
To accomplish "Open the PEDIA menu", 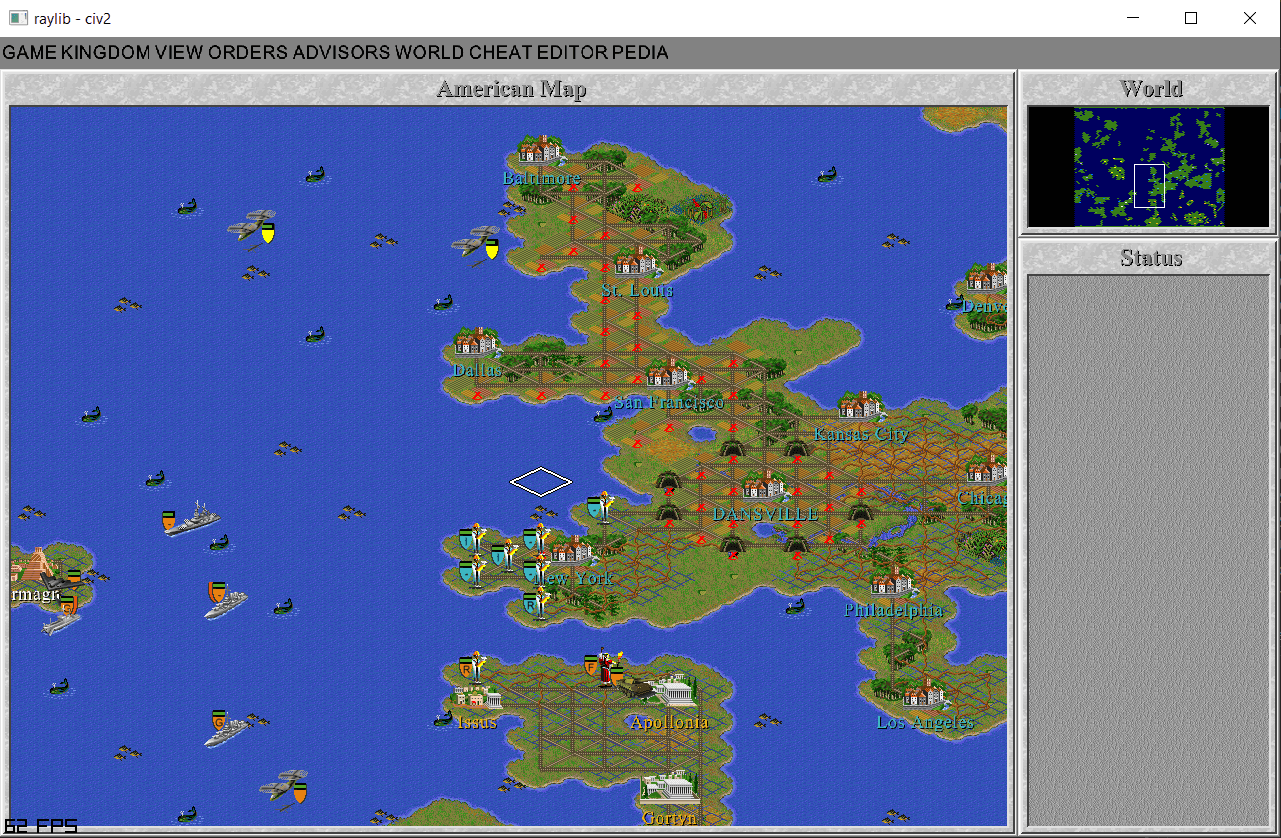I will pos(640,53).
